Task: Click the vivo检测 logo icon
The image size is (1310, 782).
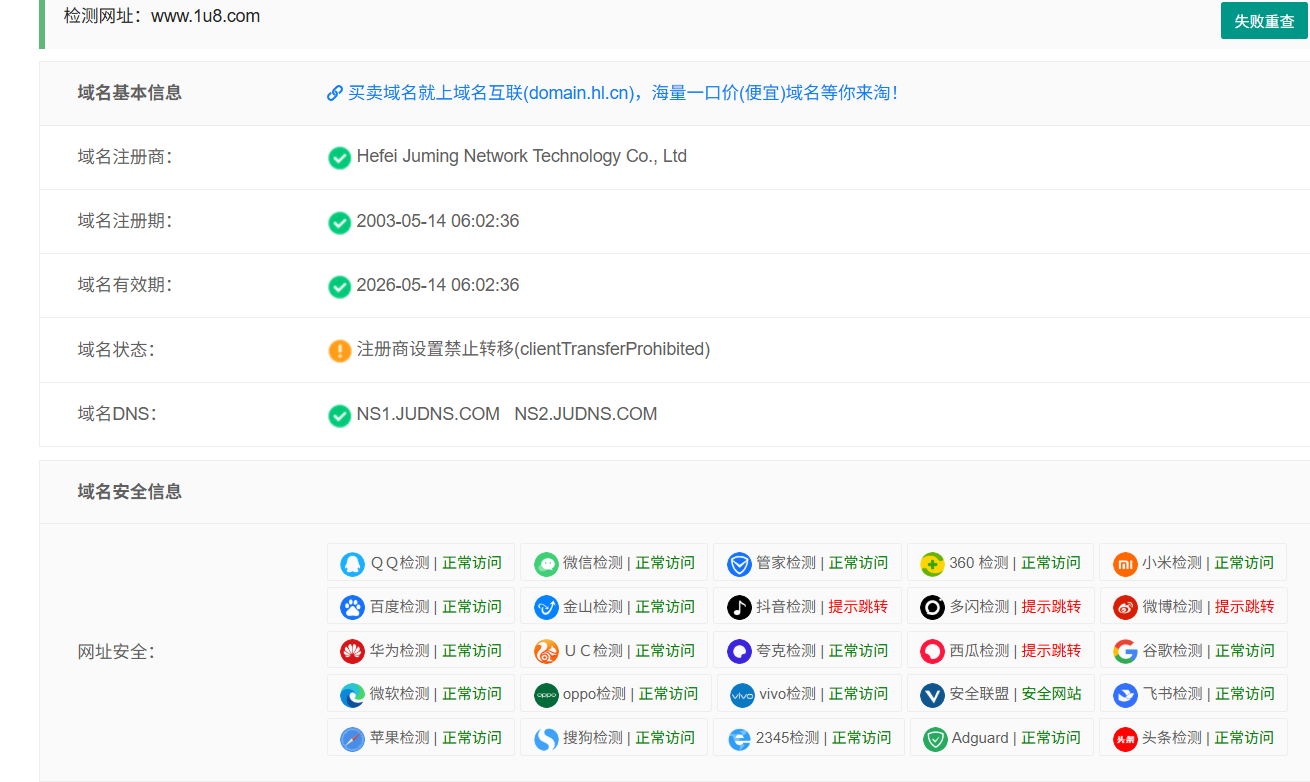Action: pos(741,694)
